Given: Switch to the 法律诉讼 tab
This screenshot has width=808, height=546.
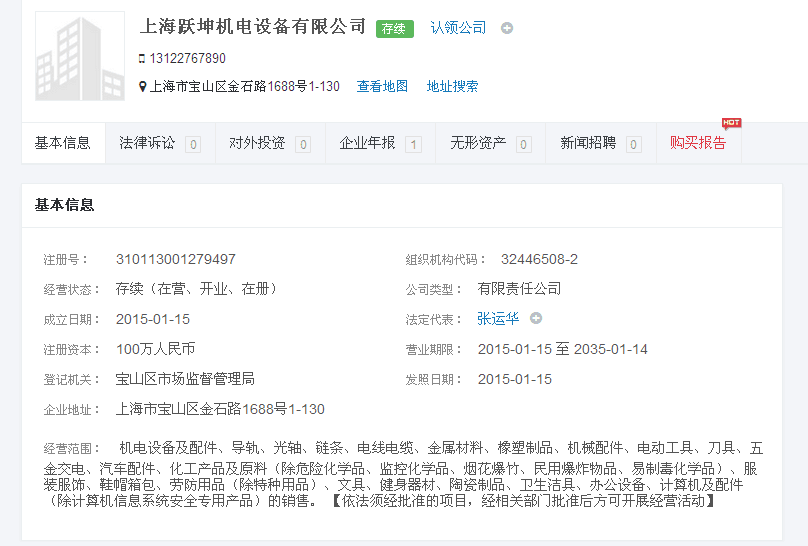Looking at the screenshot, I should [147, 143].
